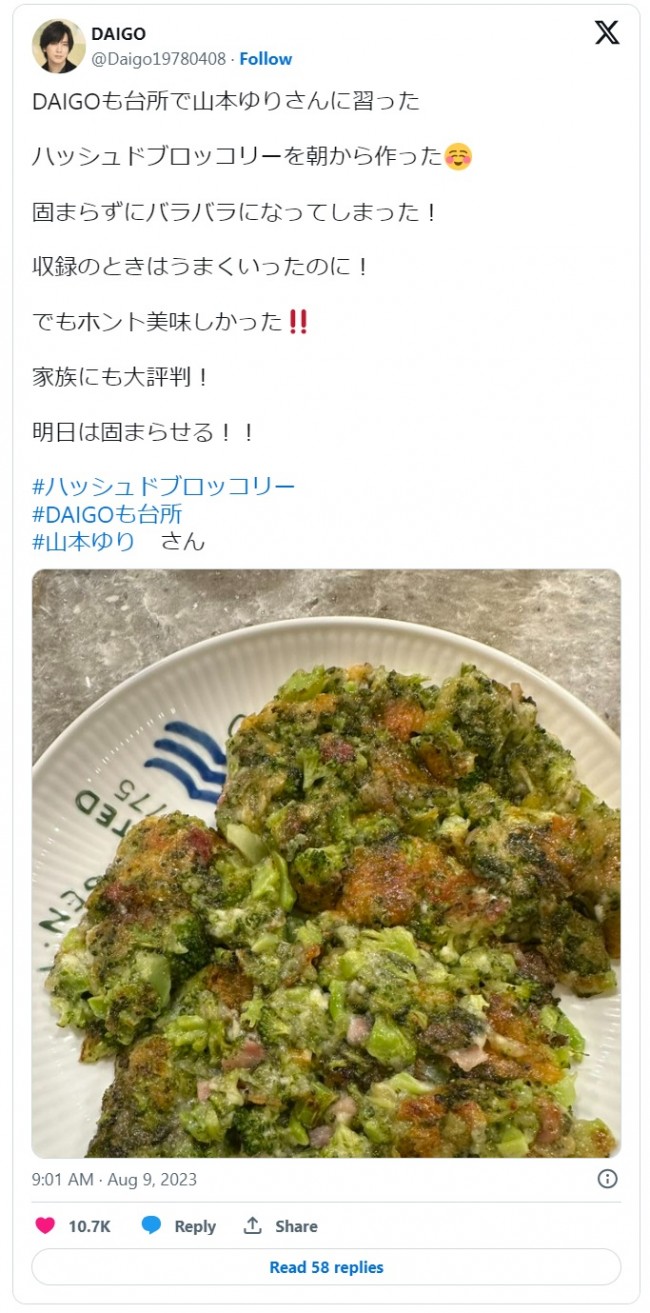The width and height of the screenshot is (650, 1313).
Task: Open the #ハッシュドブロッコリー hashtag
Action: click(164, 487)
